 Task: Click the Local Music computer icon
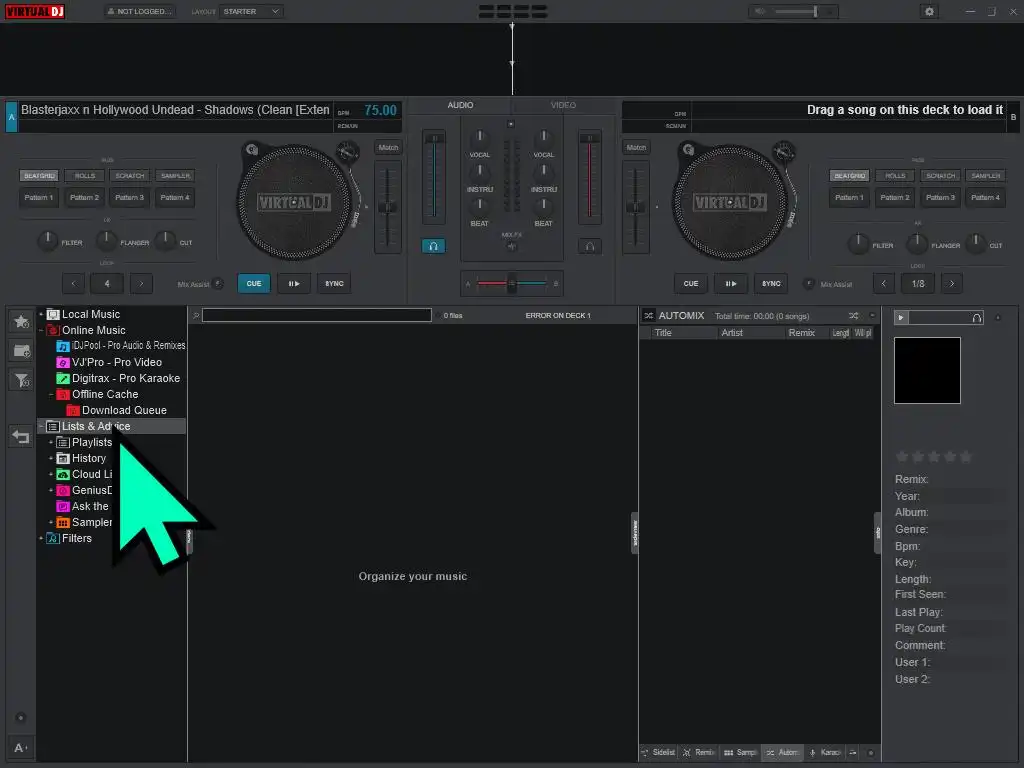pos(54,314)
